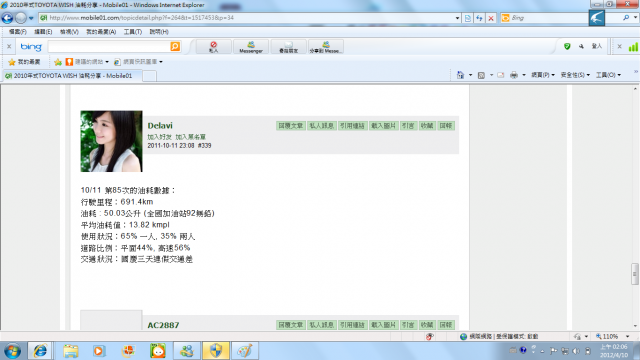Open the 工具(O) command bar menu
640x360 pixels.
608,75
